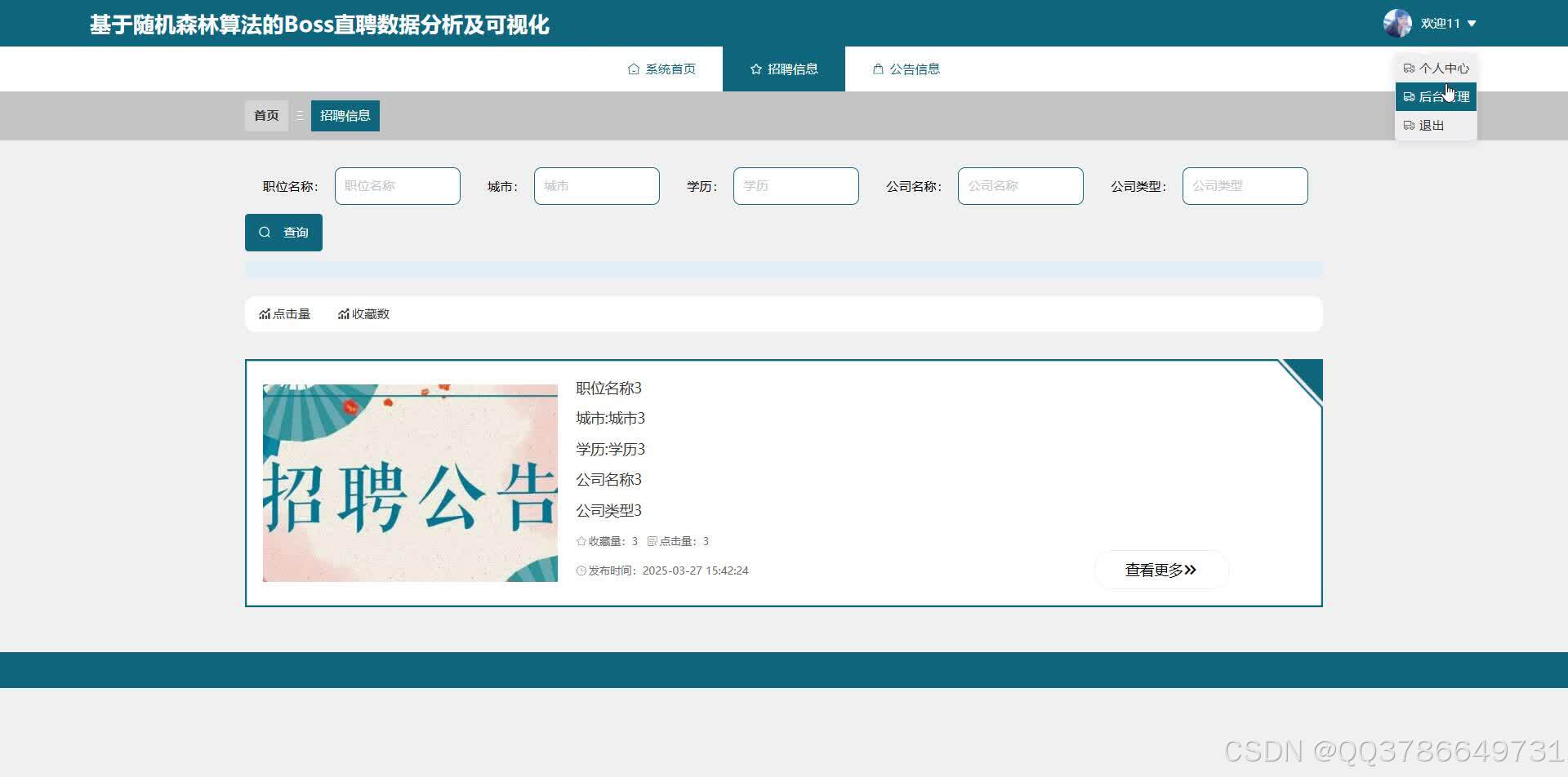
Task: Click the 招聘信息 breadcrumb
Action: tap(345, 116)
